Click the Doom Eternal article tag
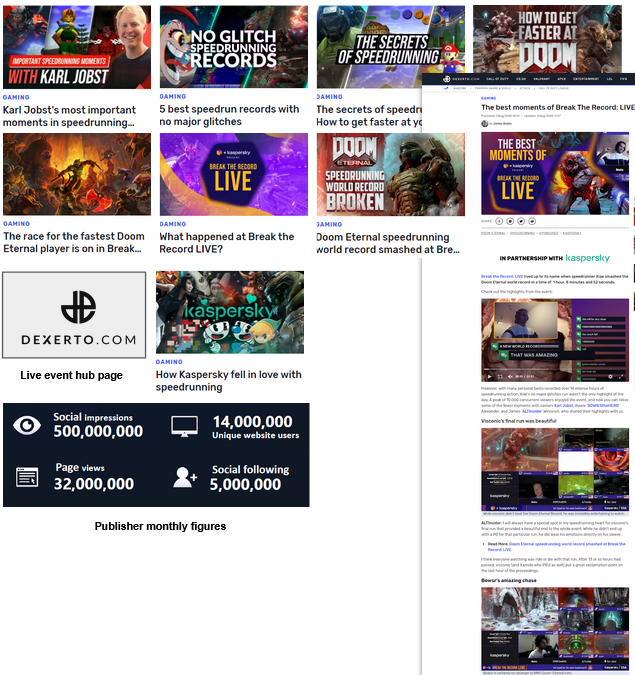 [493, 233]
